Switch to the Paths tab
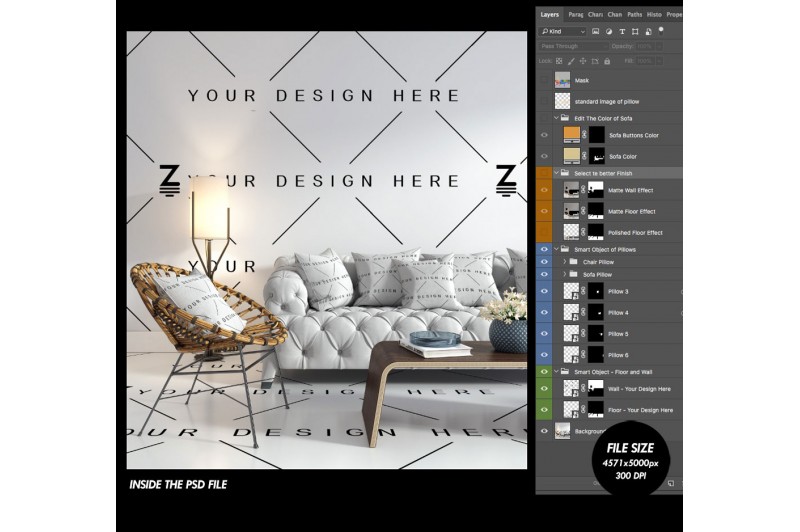Viewport: 800px width, 532px height. tap(634, 14)
